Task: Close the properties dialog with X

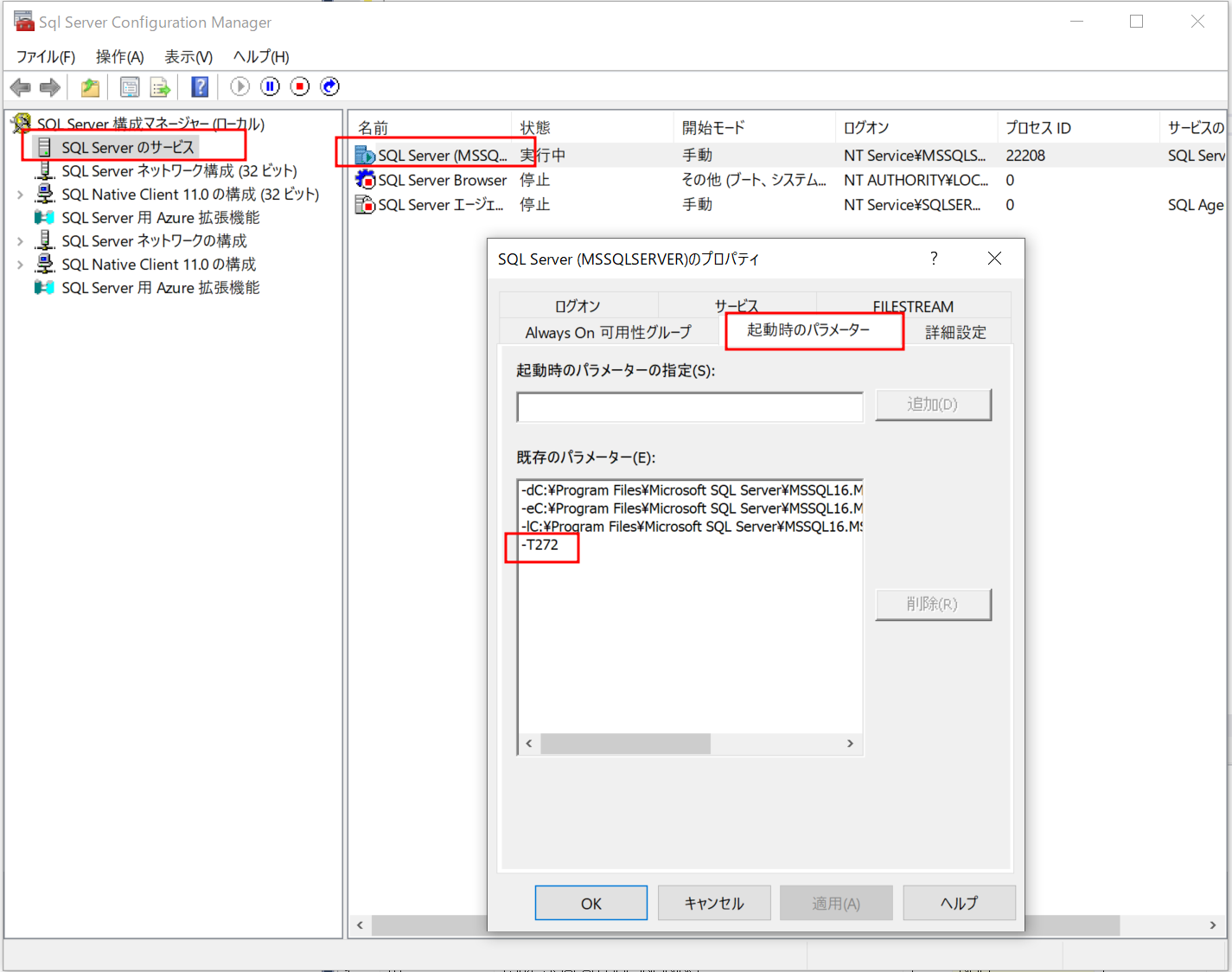Action: (994, 259)
